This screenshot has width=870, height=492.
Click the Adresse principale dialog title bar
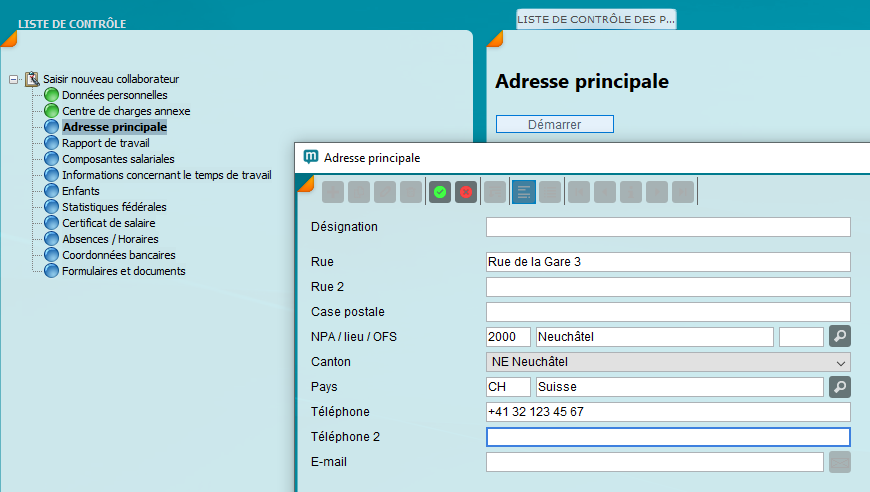[x=583, y=158]
